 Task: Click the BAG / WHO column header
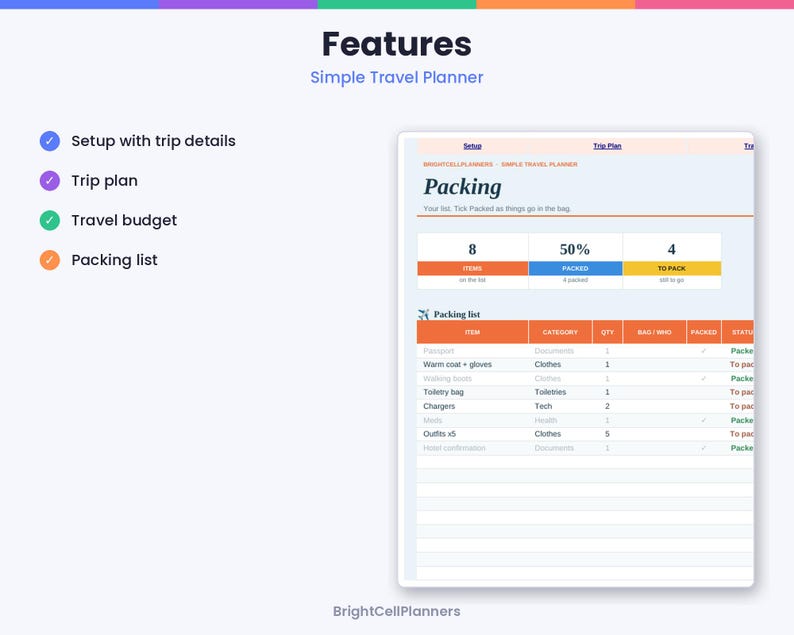(654, 332)
